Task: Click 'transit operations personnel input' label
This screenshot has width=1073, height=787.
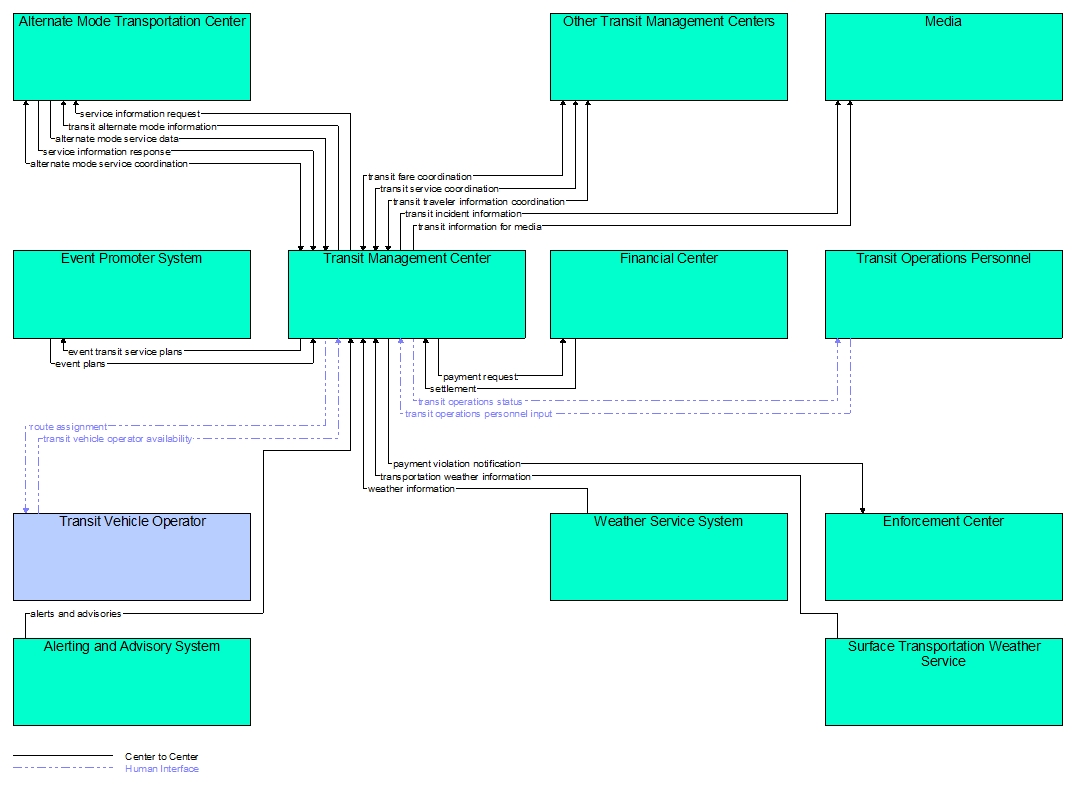Action: 478,414
